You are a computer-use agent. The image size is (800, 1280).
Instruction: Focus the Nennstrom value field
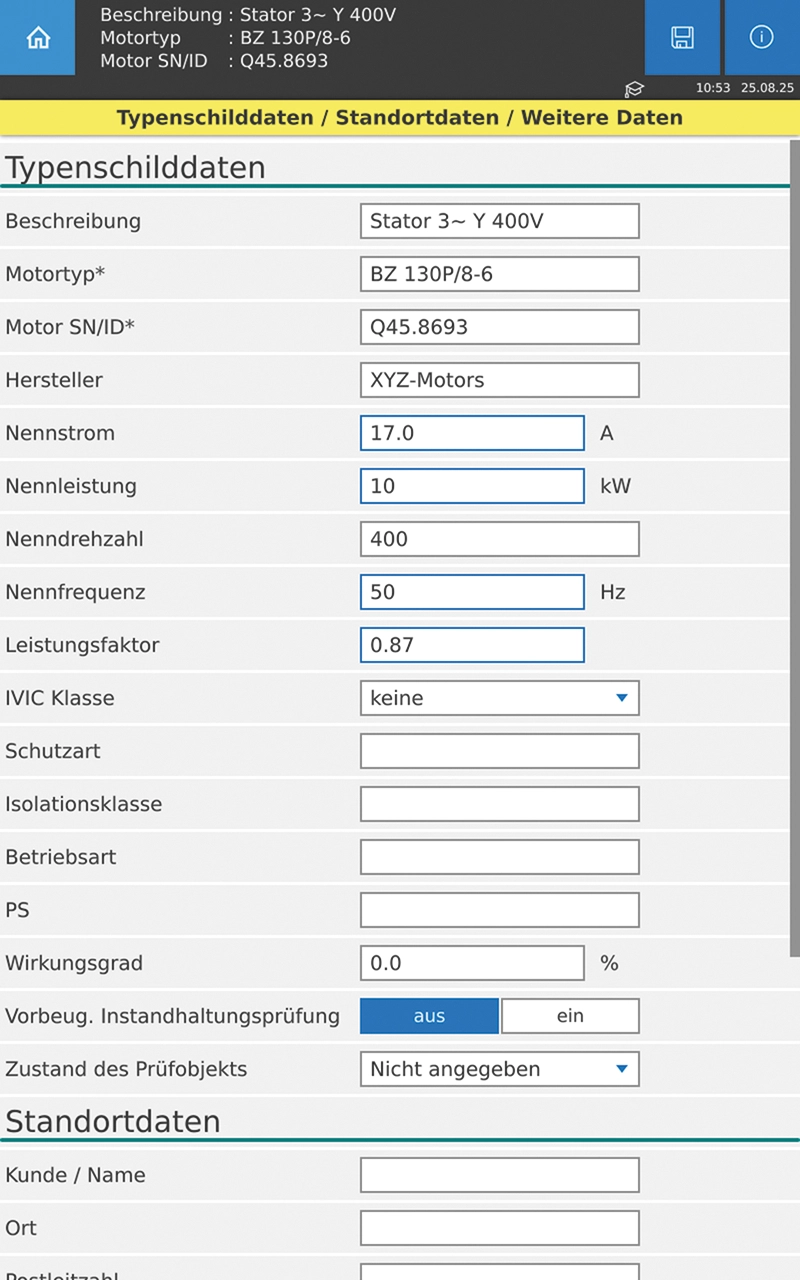coord(472,433)
